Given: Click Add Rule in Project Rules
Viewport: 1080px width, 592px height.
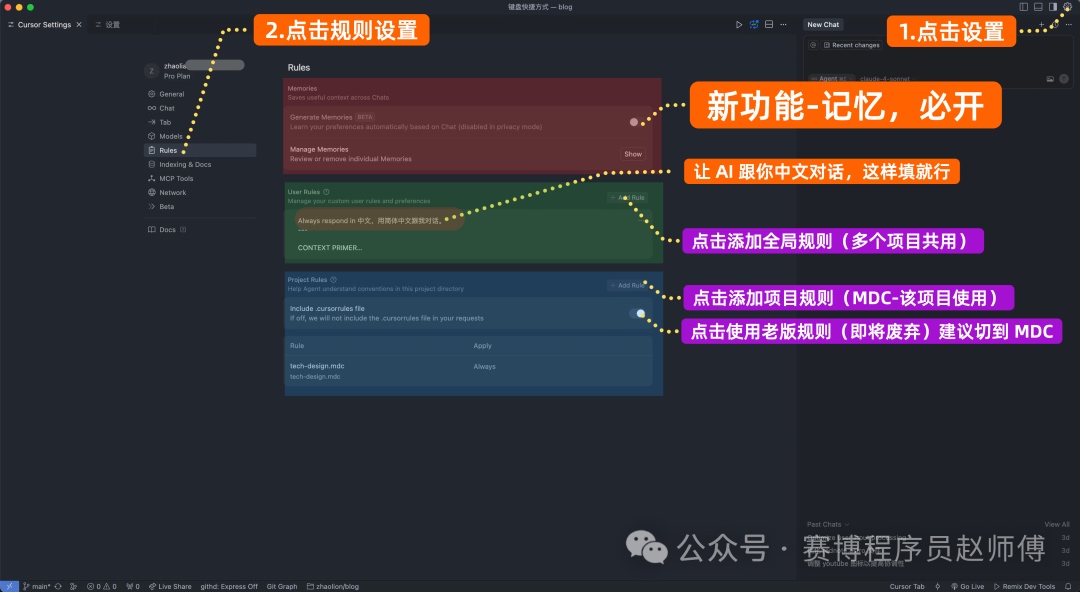Looking at the screenshot, I should 627,285.
